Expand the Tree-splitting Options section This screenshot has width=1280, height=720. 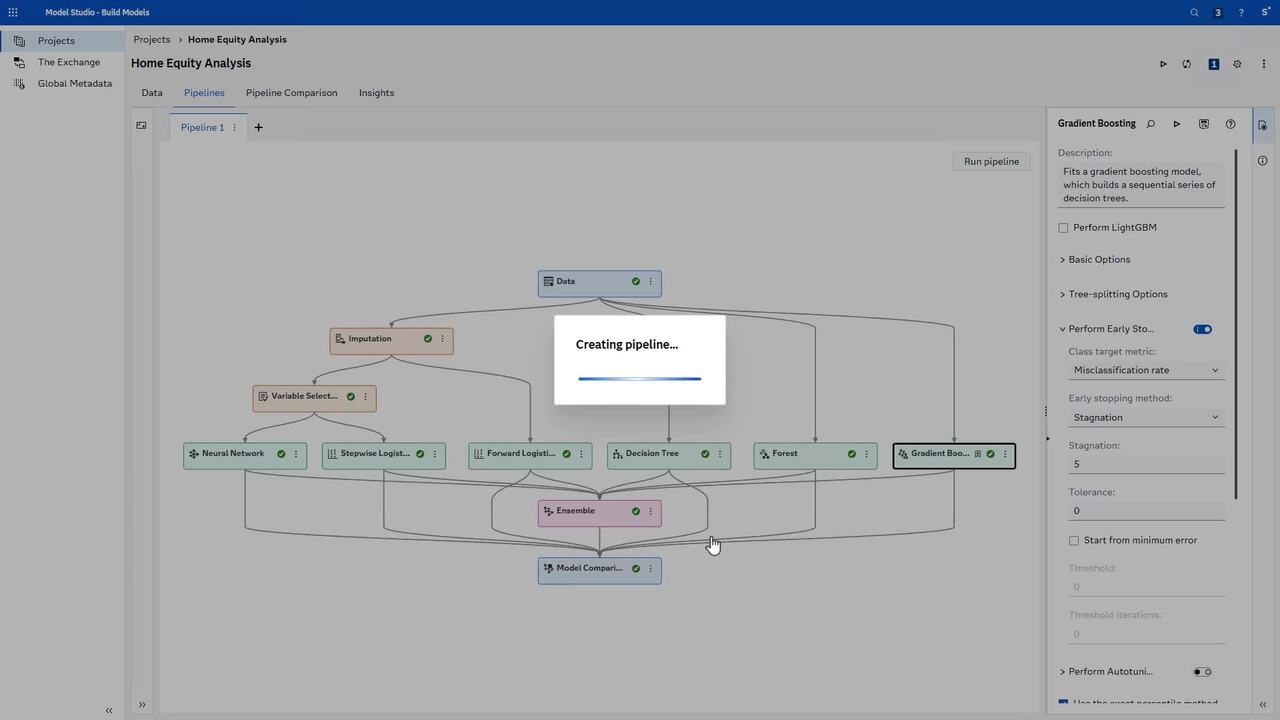[x=1117, y=294]
